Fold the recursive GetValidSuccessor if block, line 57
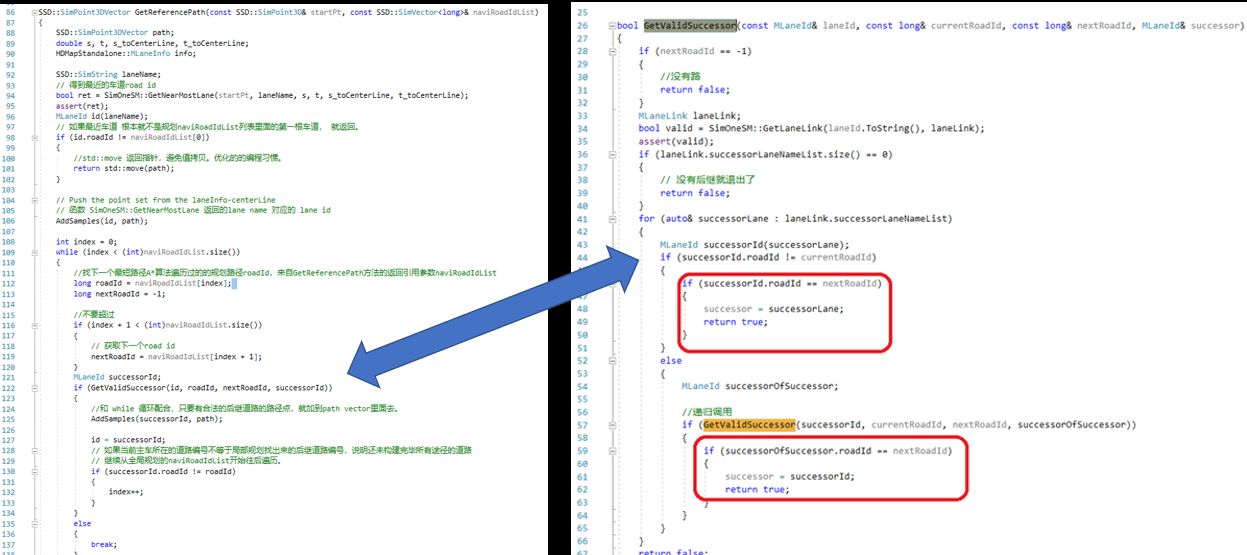Image resolution: width=1247 pixels, height=555 pixels. click(x=612, y=425)
